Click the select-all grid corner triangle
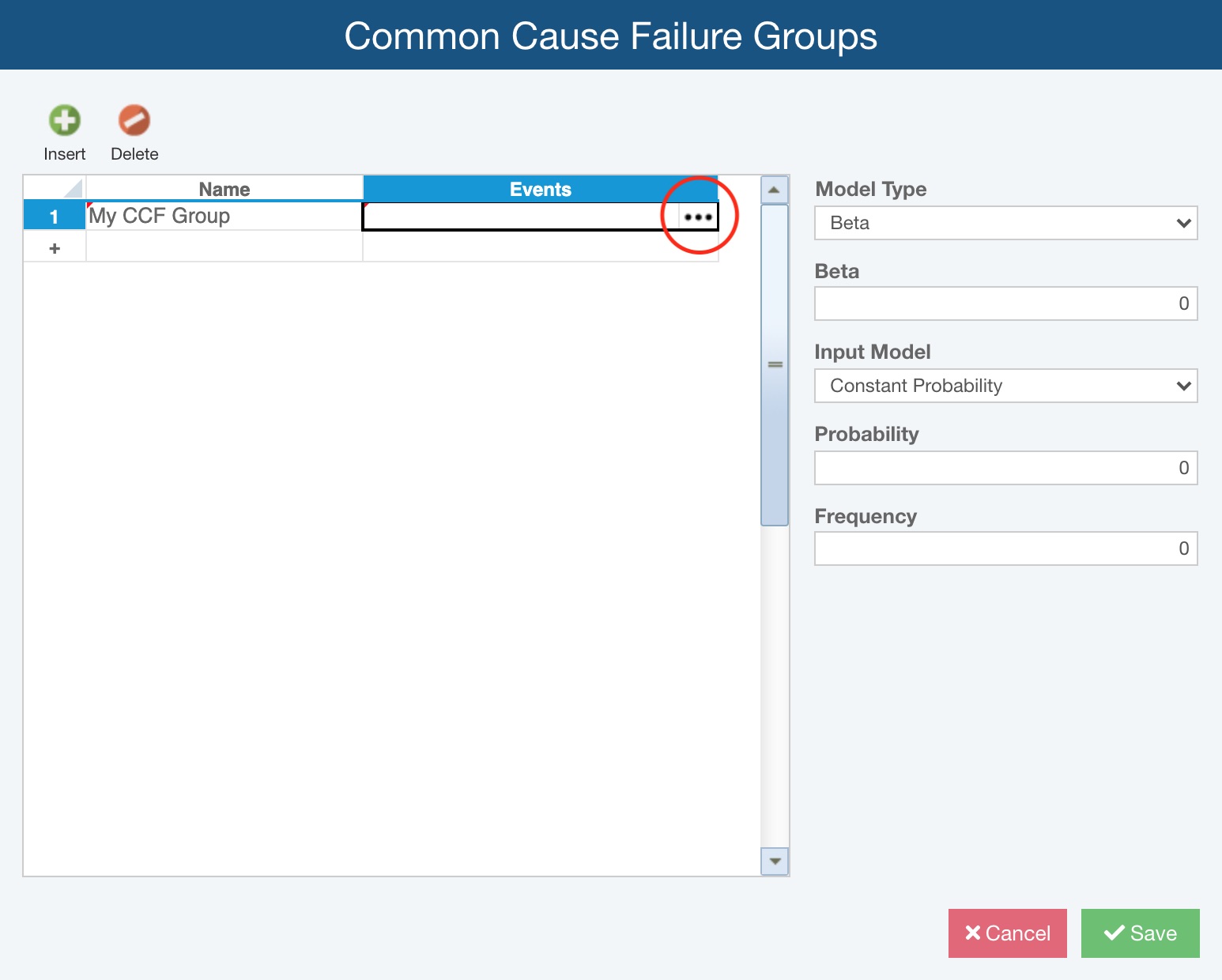This screenshot has height=980, width=1222. (x=72, y=189)
